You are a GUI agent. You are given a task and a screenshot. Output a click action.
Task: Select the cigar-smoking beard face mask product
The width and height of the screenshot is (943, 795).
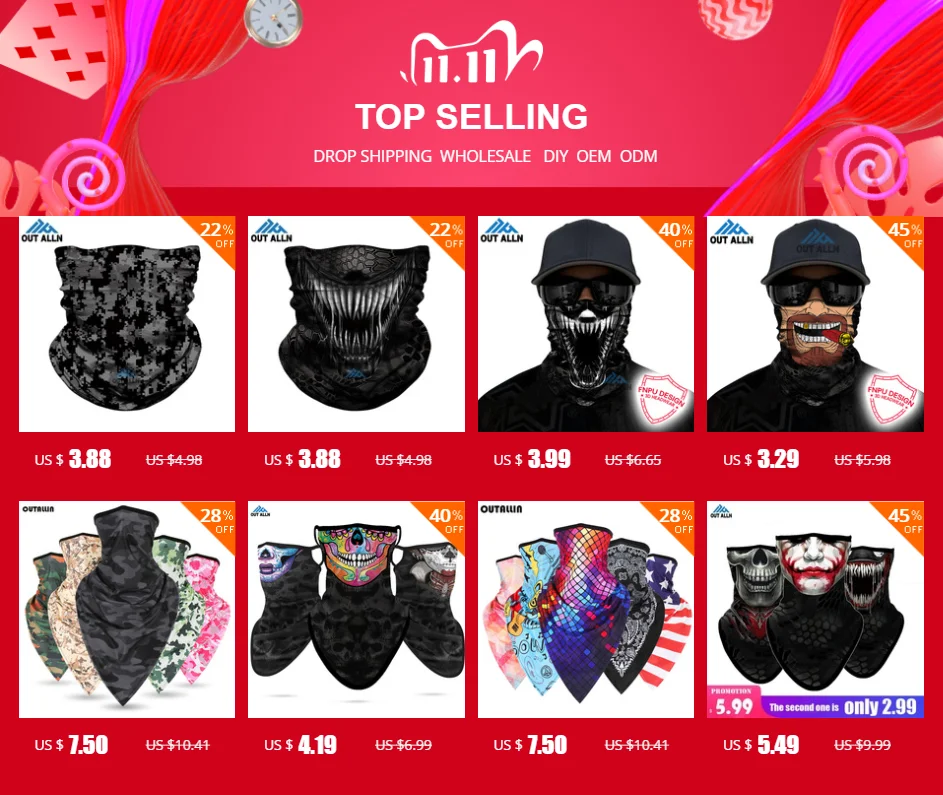pyautogui.click(x=816, y=324)
